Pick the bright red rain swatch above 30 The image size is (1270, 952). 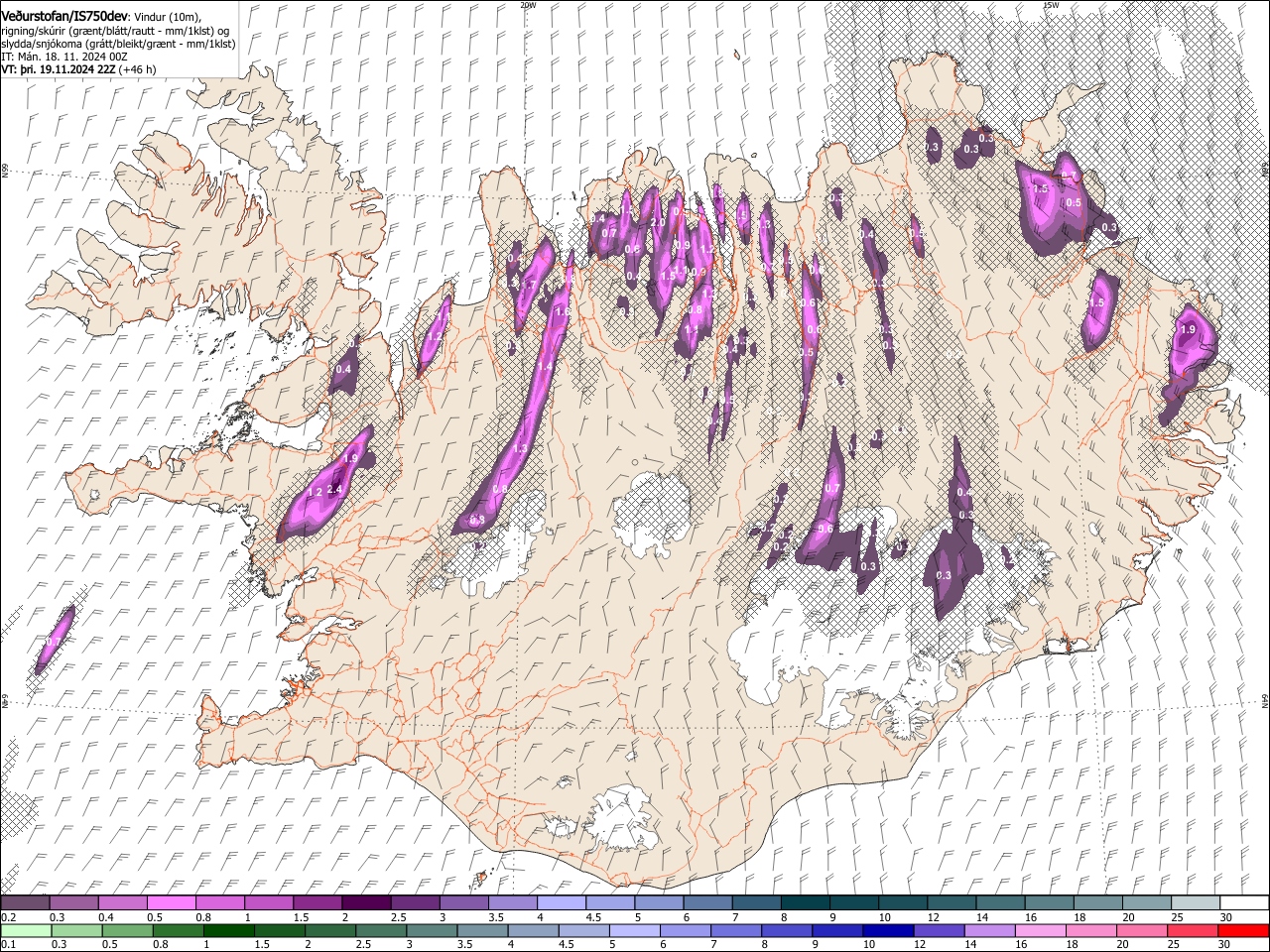[1242, 930]
